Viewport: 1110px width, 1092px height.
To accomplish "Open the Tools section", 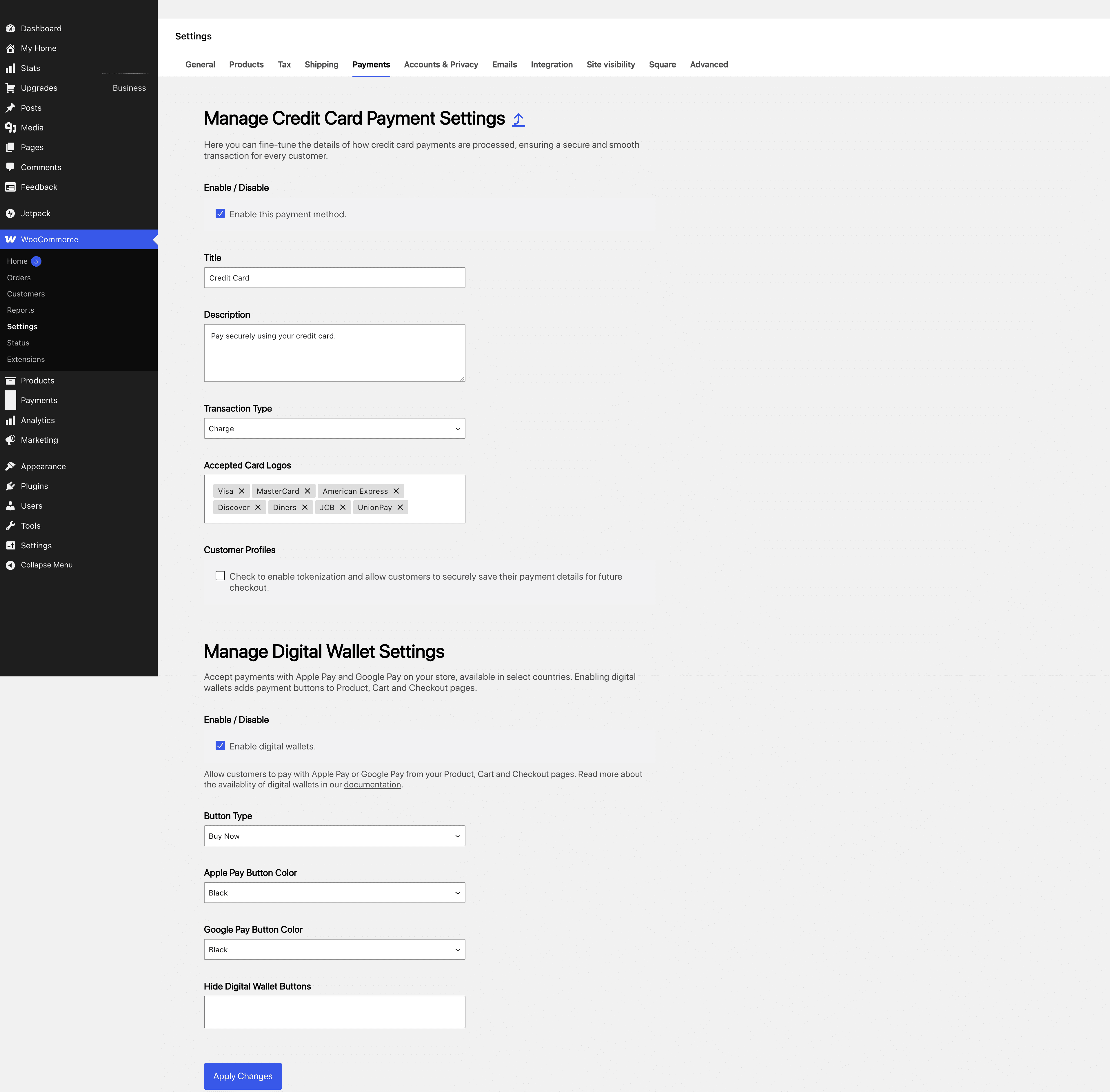I will [x=30, y=525].
